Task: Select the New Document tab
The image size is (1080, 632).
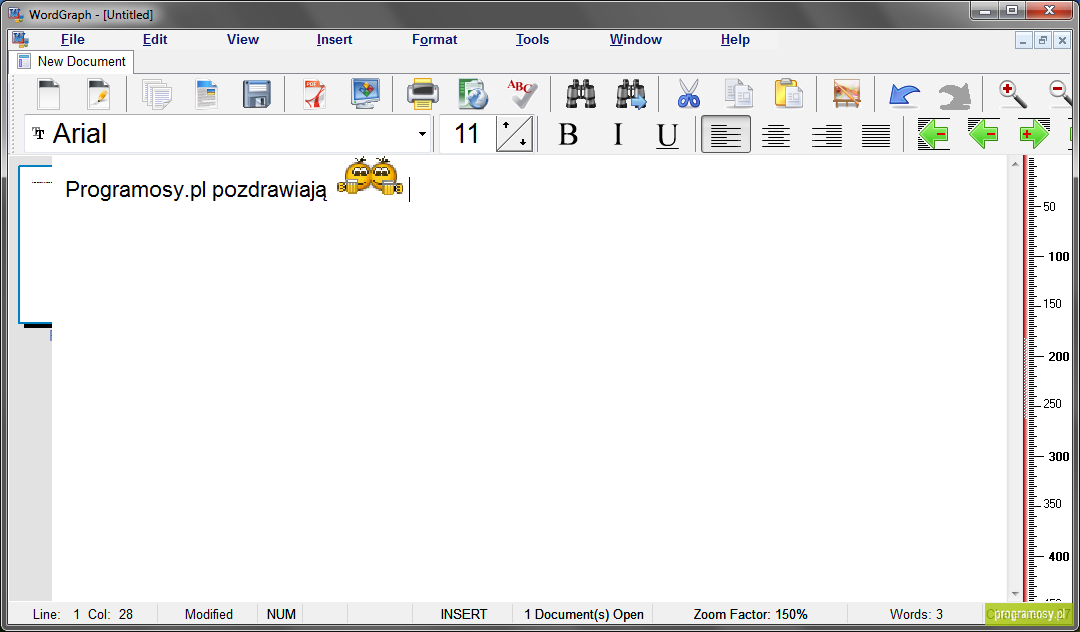Action: click(x=72, y=61)
